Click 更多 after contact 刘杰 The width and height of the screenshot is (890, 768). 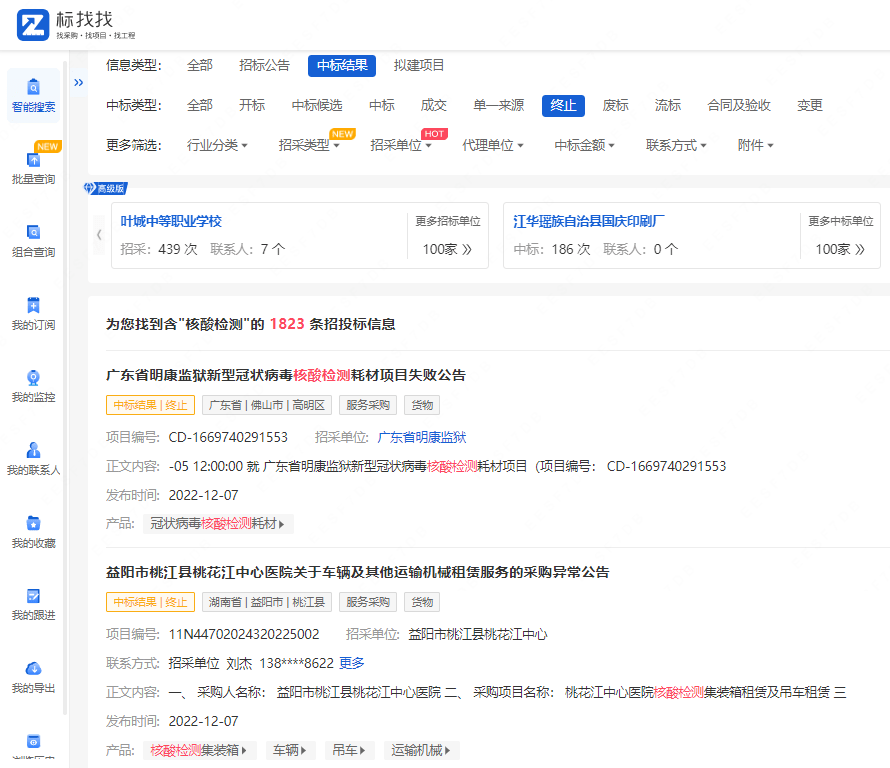[x=352, y=663]
